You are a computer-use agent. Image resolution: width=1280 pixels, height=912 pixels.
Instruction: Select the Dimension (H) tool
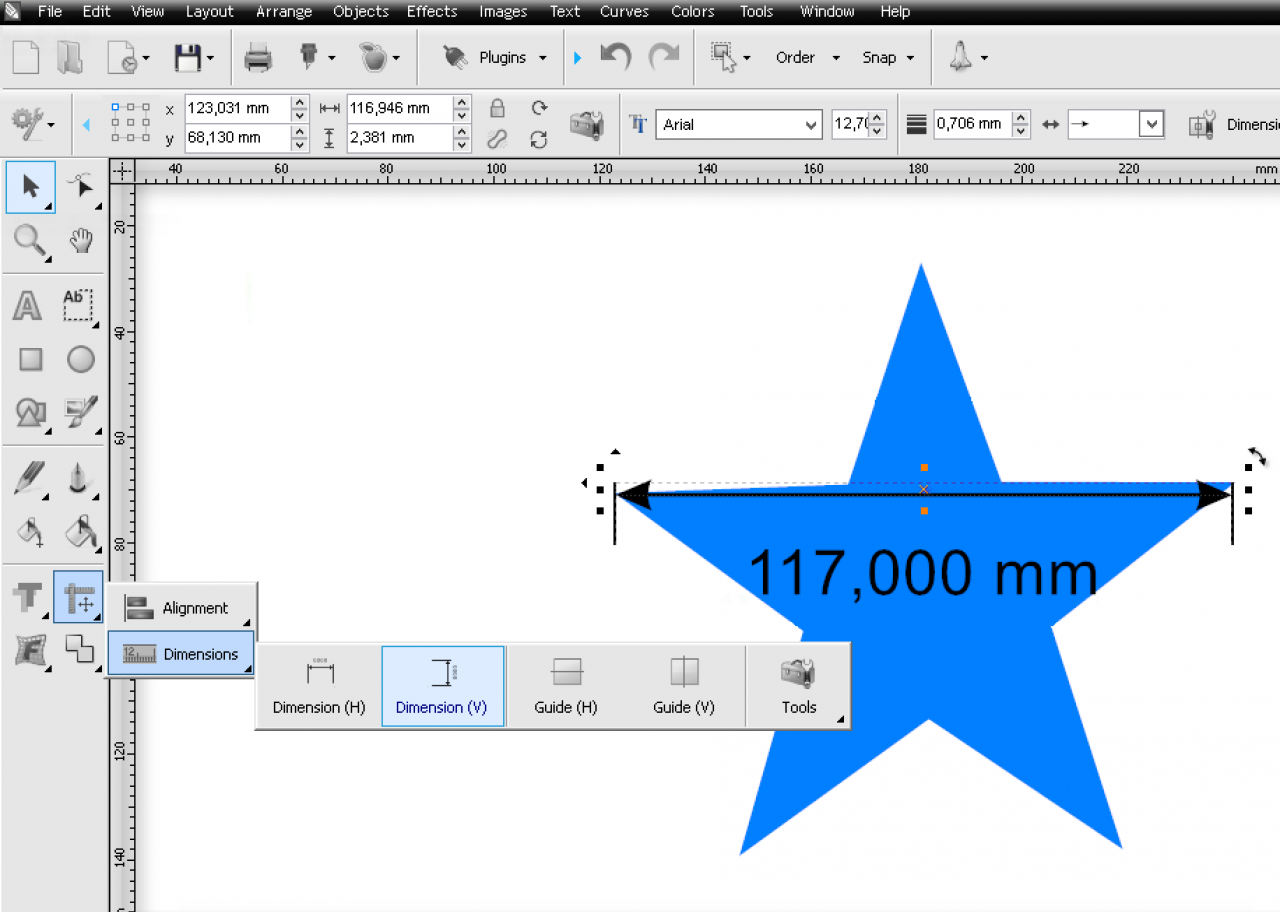(x=319, y=686)
